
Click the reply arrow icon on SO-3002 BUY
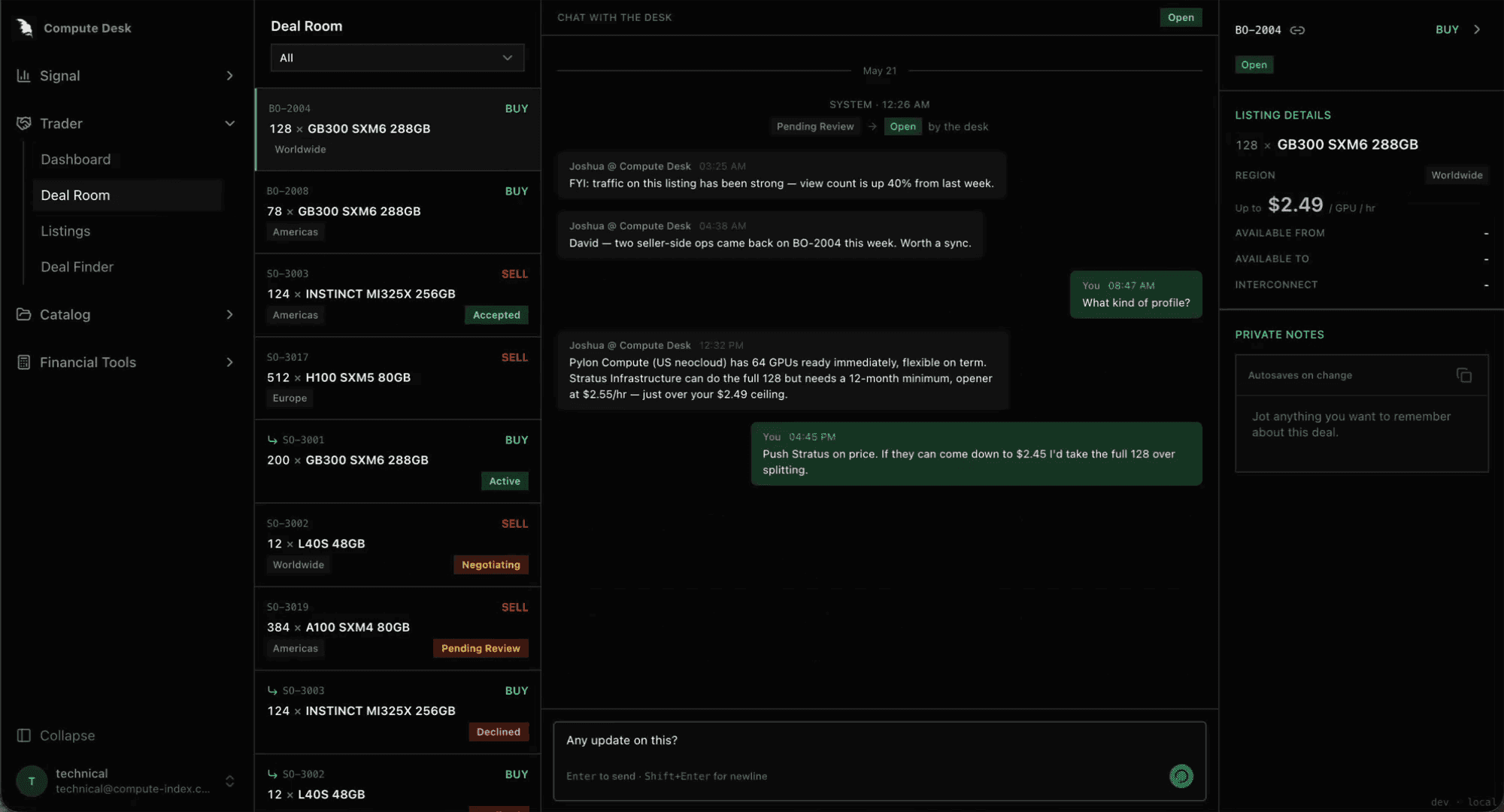click(x=272, y=774)
